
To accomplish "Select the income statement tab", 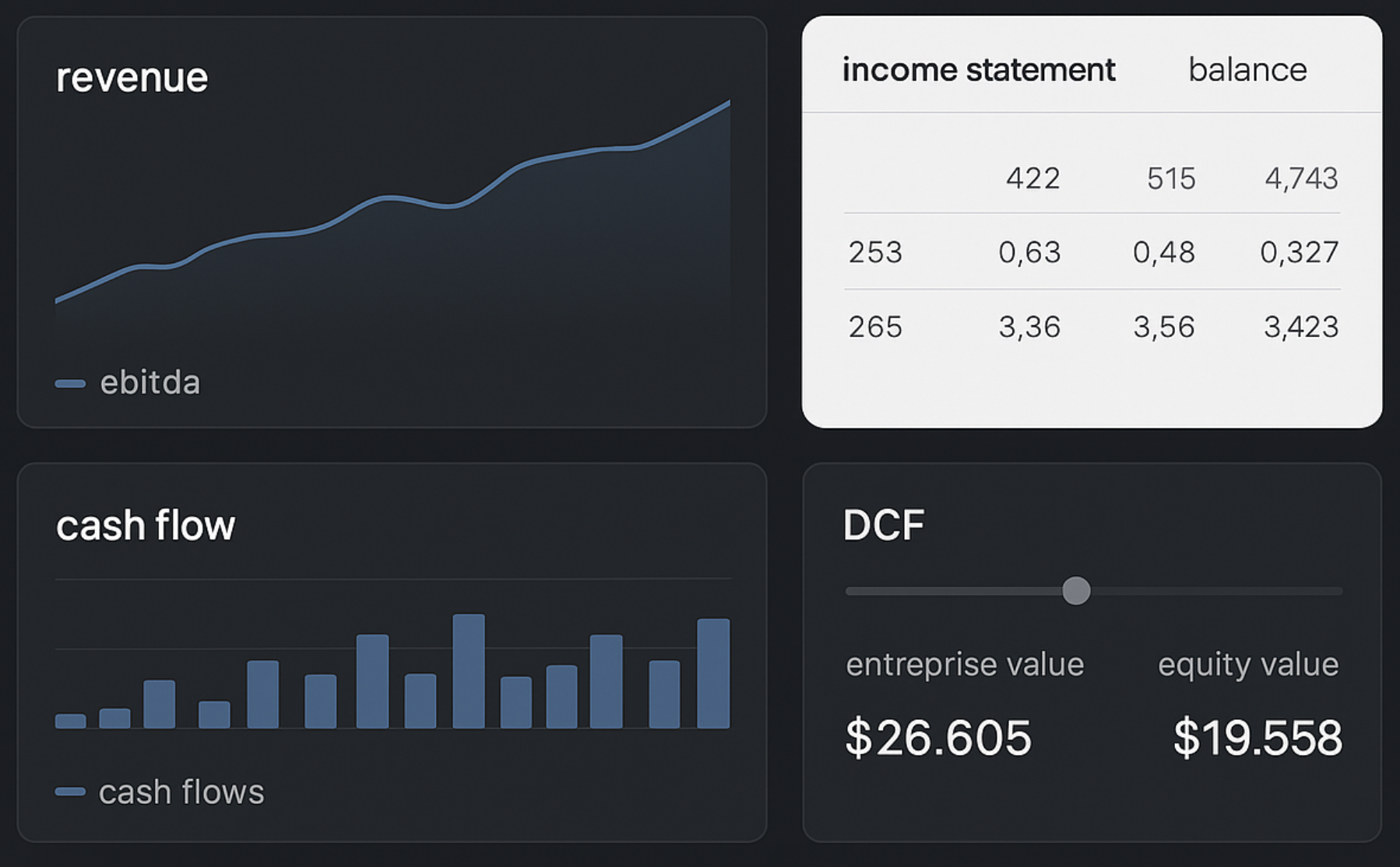I will click(x=978, y=70).
